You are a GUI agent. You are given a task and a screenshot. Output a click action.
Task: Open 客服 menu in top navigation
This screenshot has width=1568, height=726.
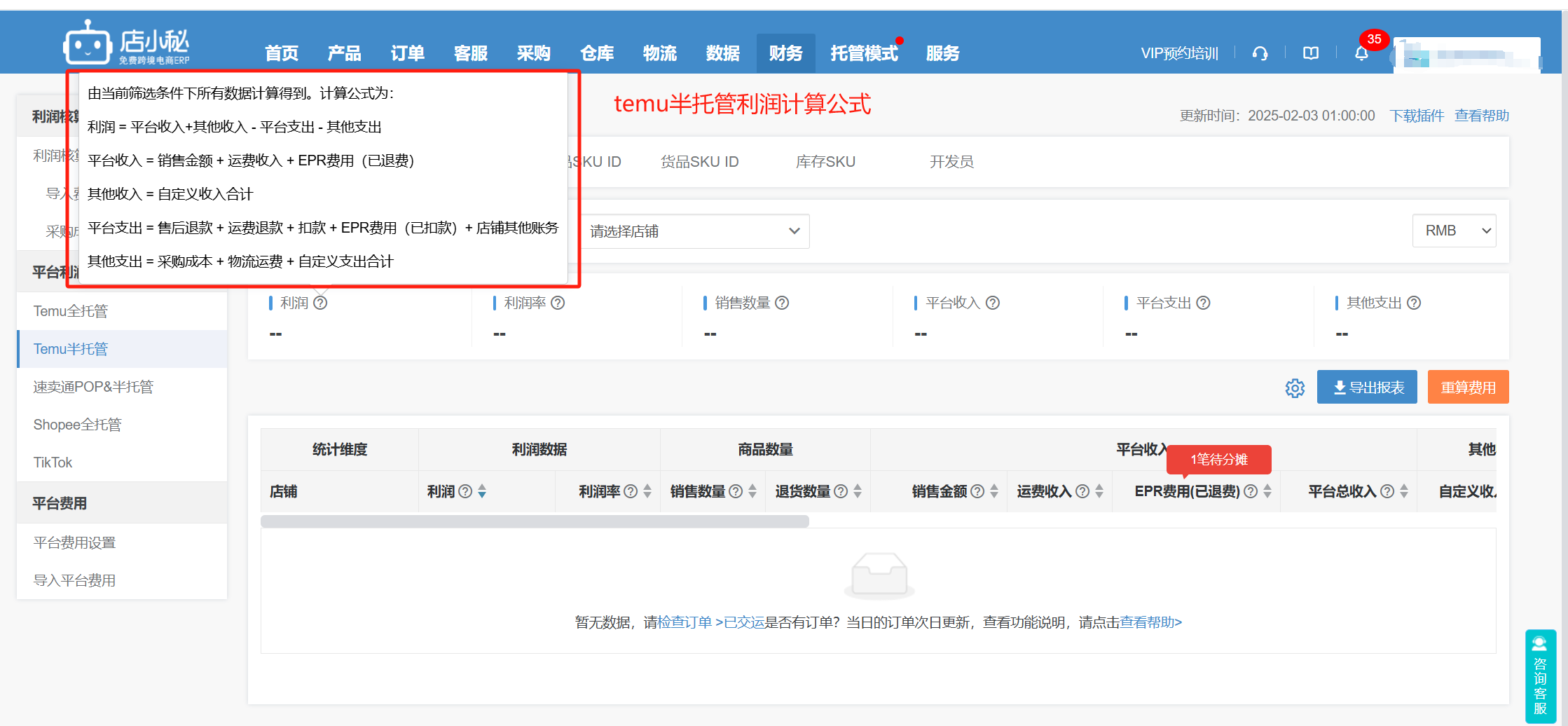(471, 53)
